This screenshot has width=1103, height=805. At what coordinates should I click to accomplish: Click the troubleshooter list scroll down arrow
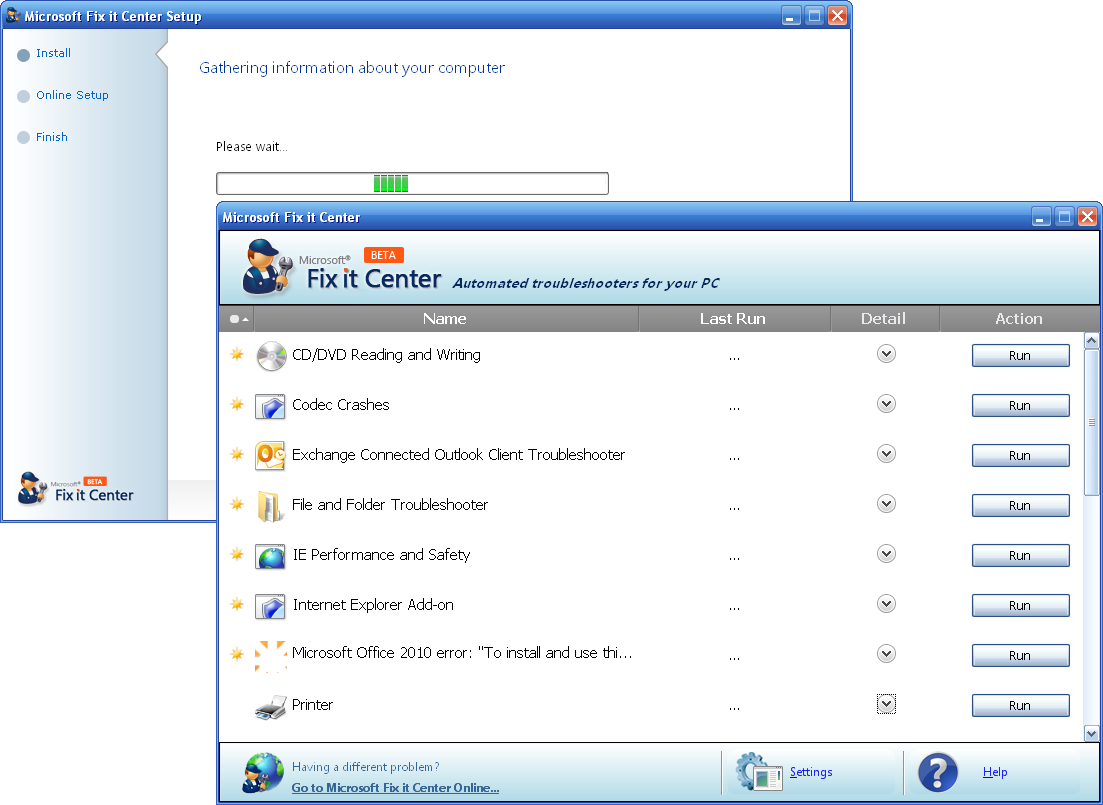[x=1092, y=734]
